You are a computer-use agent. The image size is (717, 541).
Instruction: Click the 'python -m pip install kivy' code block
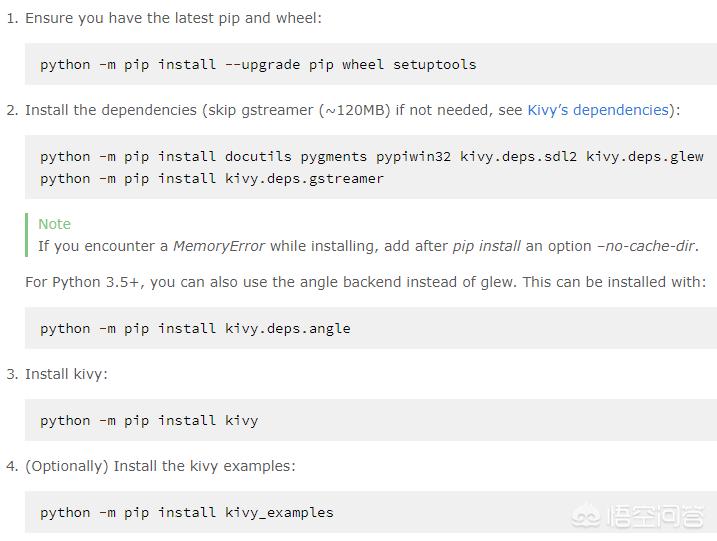click(149, 420)
